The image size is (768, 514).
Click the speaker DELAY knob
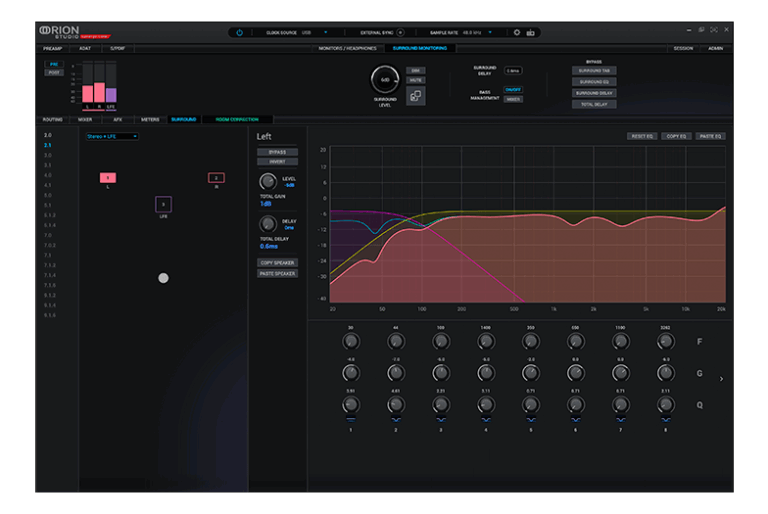267,224
